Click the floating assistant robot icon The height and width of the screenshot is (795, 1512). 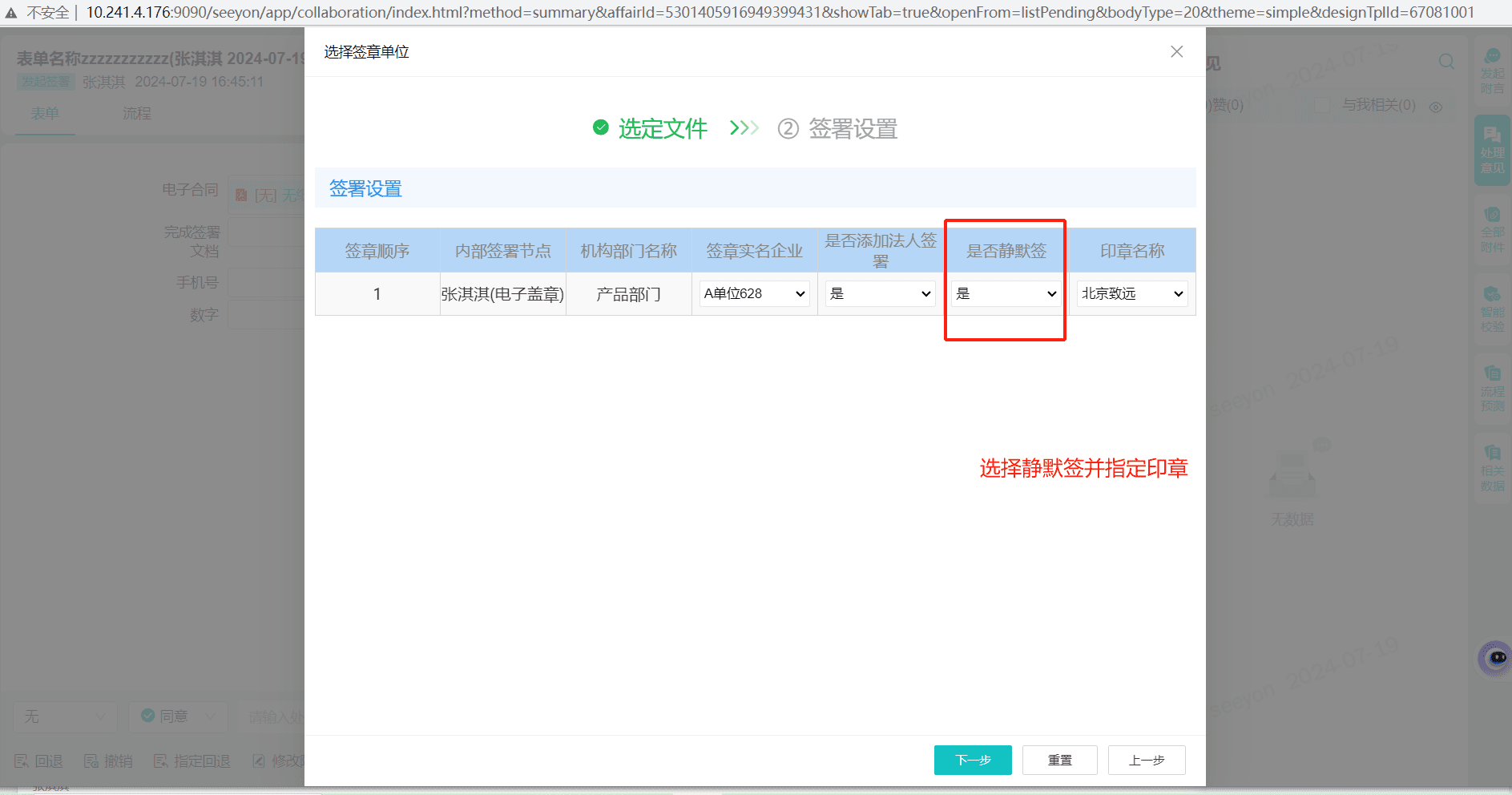1495,658
